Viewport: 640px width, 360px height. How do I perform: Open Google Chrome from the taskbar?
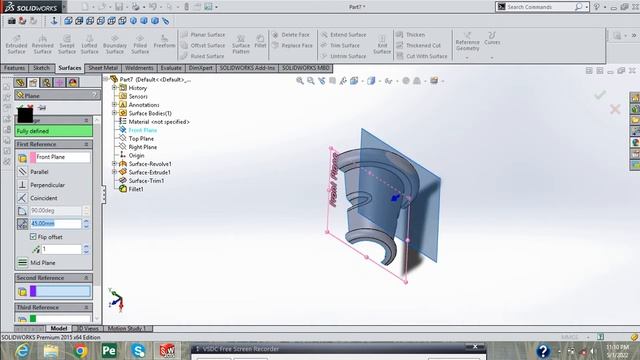coord(80,351)
